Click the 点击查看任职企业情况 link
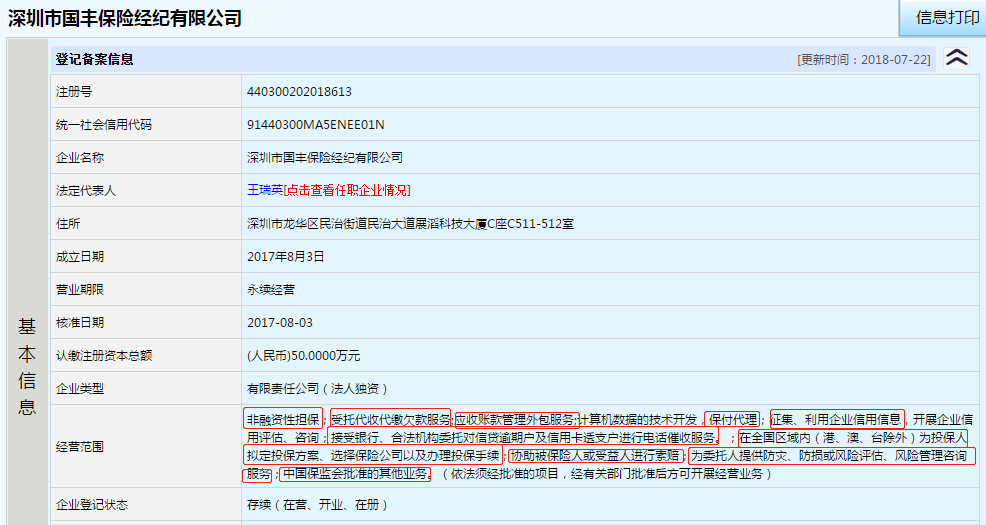 point(348,190)
